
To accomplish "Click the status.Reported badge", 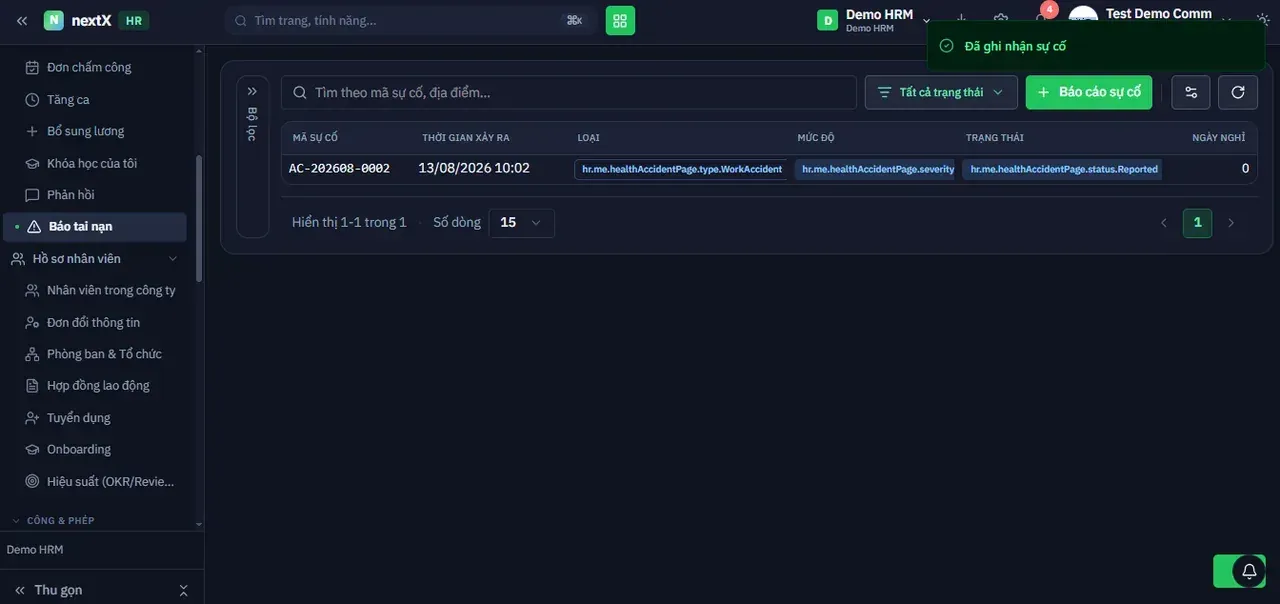I will (x=1063, y=169).
